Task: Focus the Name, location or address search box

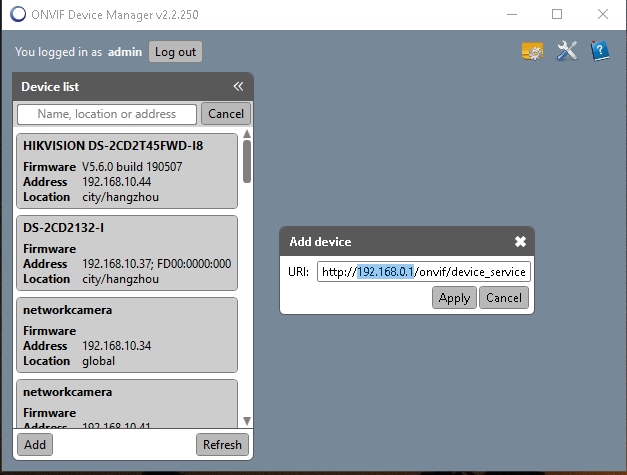Action: 107,114
